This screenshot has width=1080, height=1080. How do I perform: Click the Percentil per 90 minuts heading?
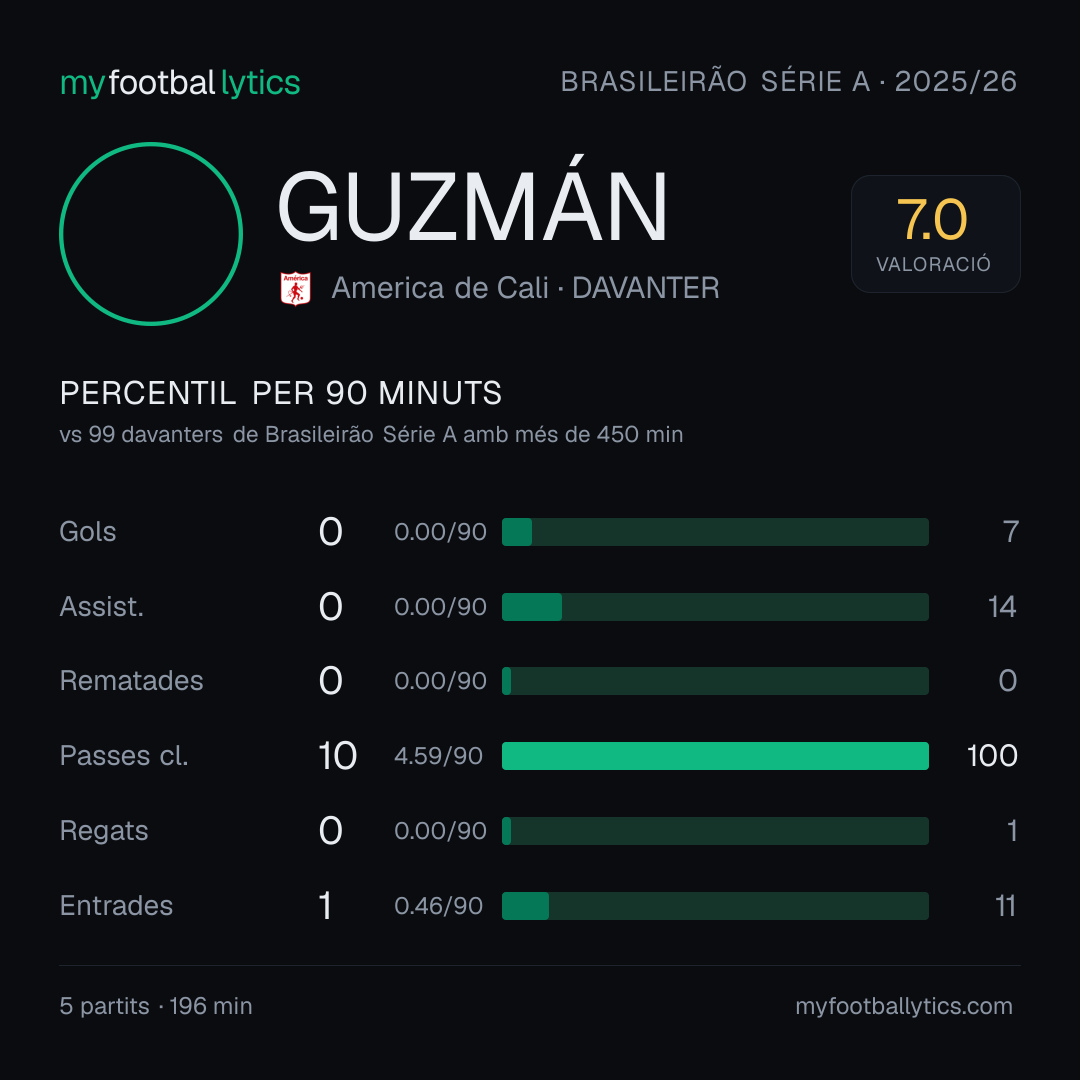coord(280,393)
